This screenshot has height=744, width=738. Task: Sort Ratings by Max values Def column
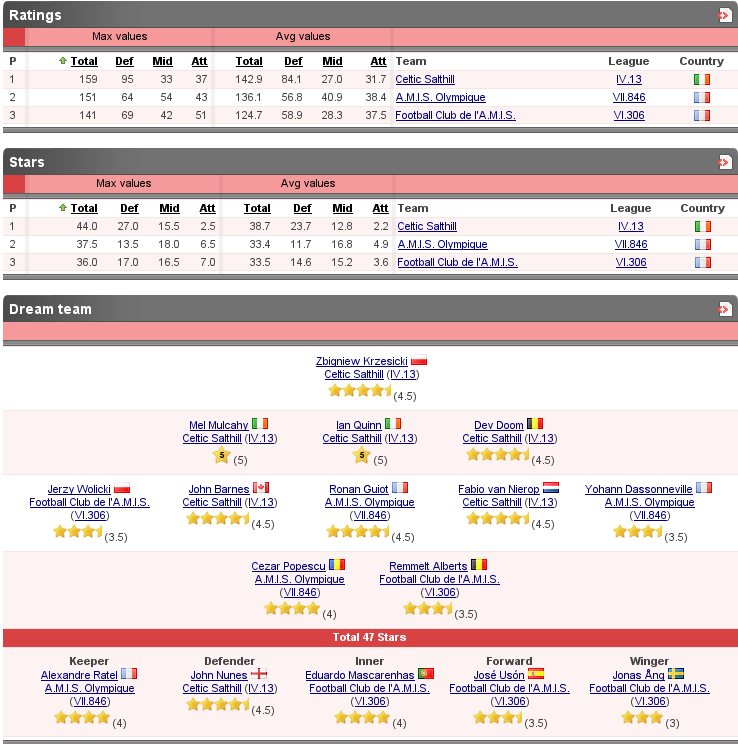tap(124, 61)
